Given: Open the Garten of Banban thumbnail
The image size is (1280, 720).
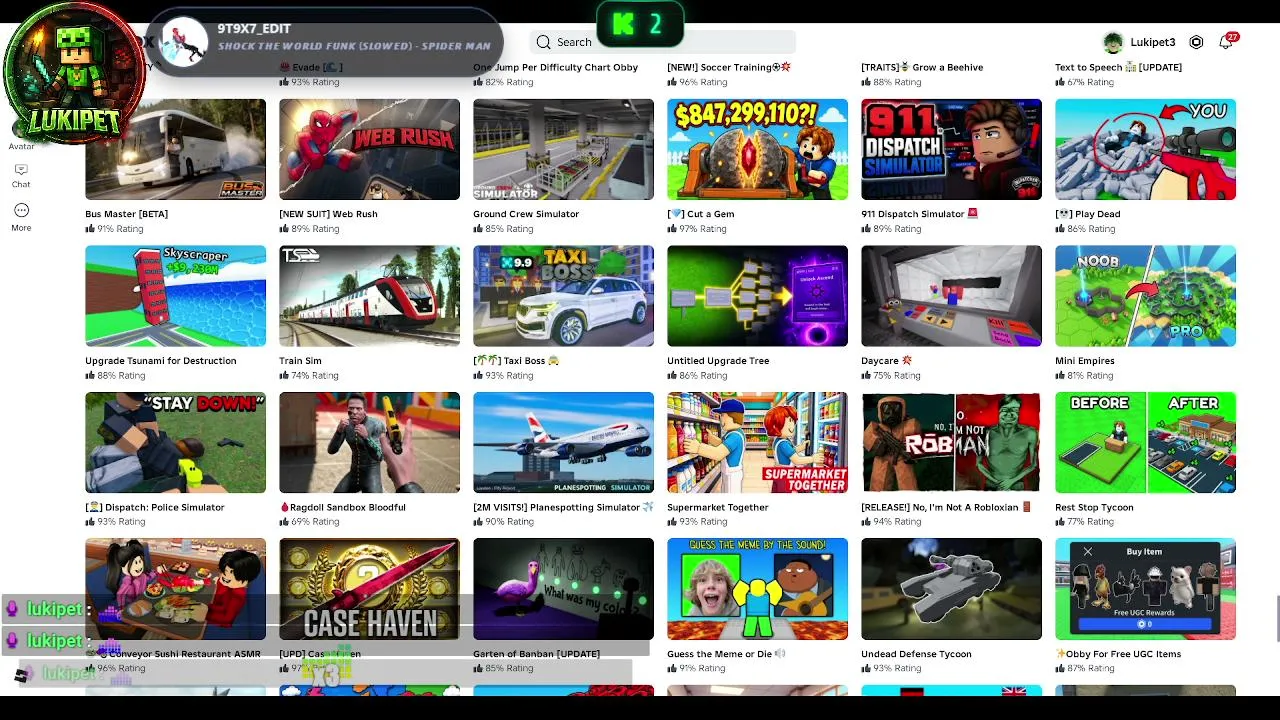Looking at the screenshot, I should tap(564, 589).
